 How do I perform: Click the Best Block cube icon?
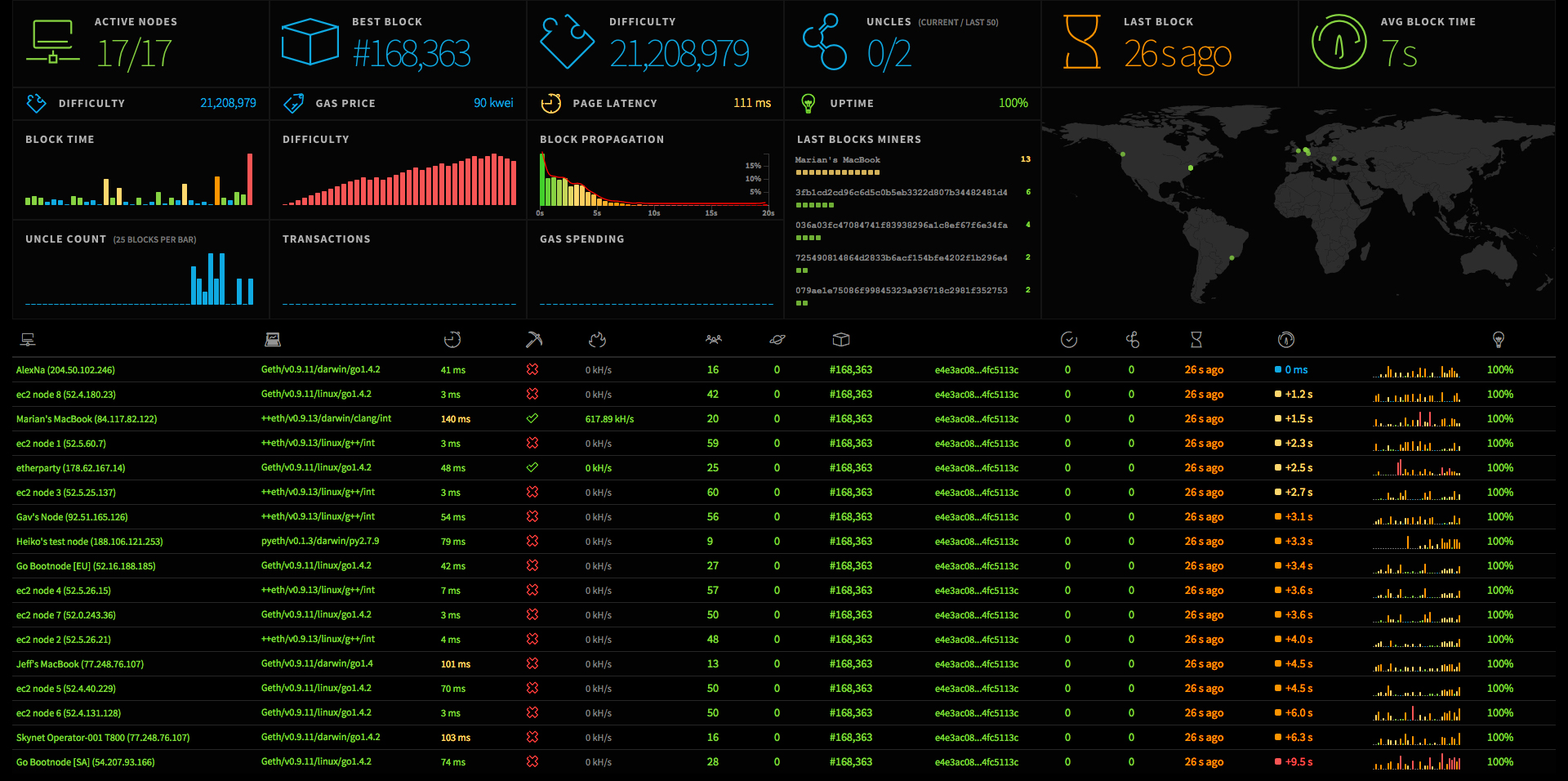click(x=310, y=42)
